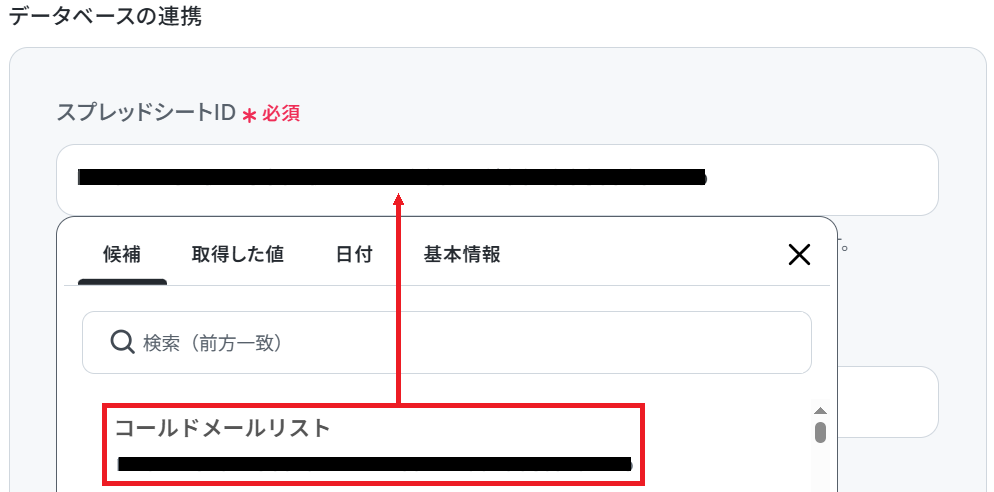Click the magnifier search icon
Screen dimensions: 994x492
pyautogui.click(x=122, y=342)
